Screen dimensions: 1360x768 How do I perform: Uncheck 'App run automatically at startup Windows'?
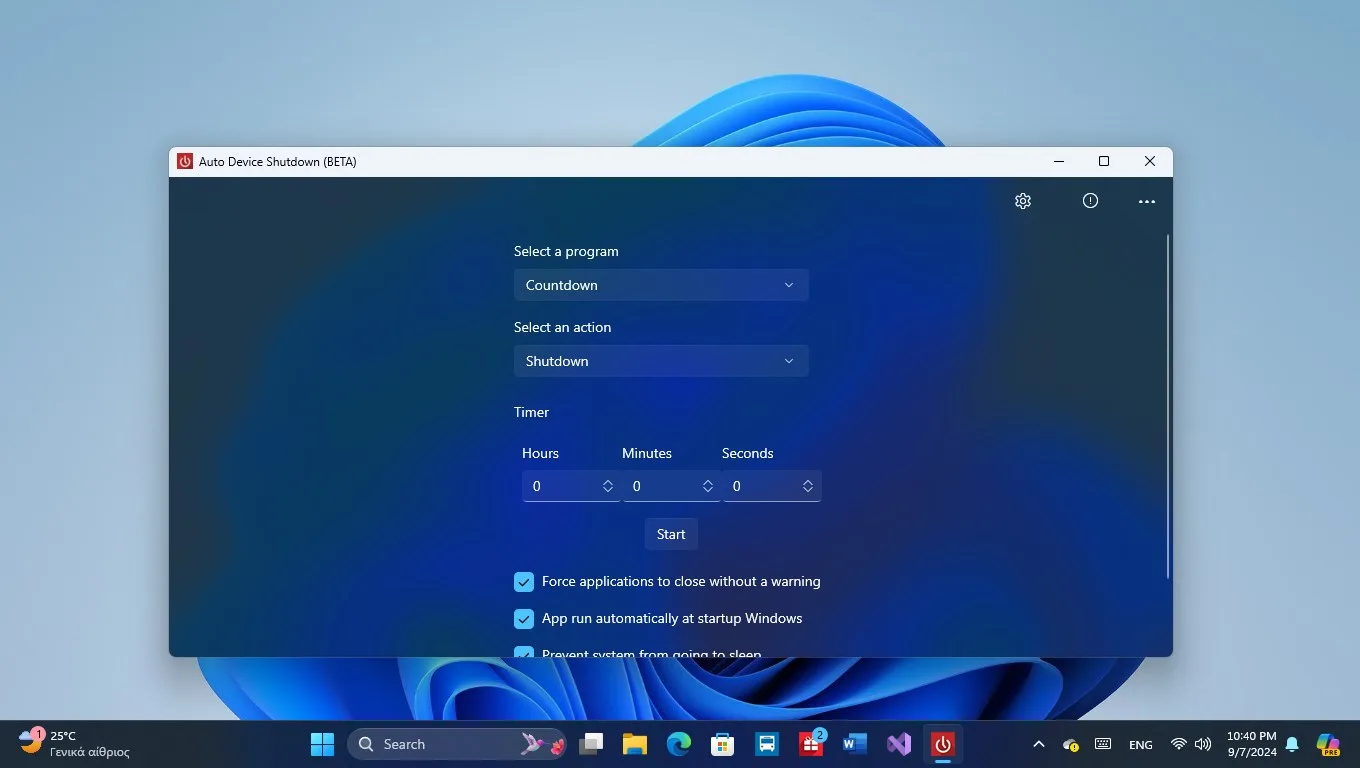(x=524, y=619)
